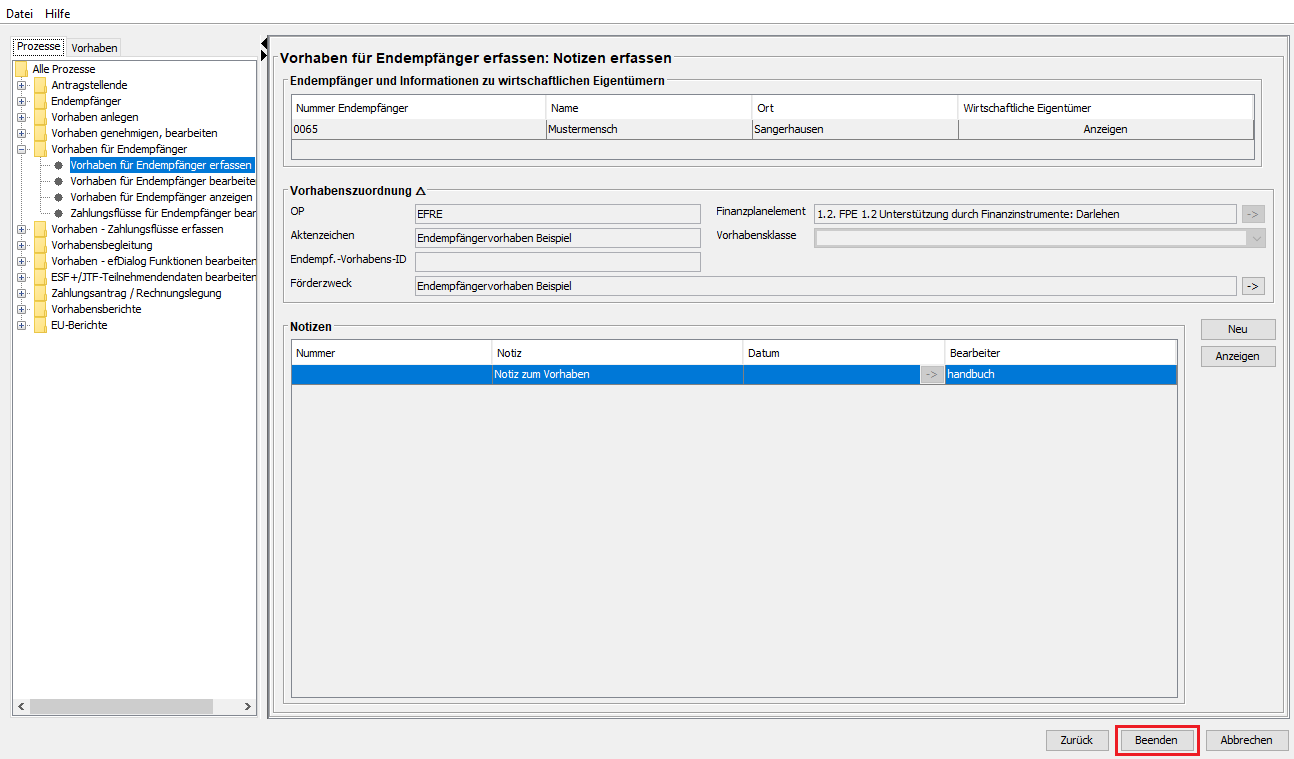Click the Vorhabensberichte folder icon

click(x=40, y=309)
